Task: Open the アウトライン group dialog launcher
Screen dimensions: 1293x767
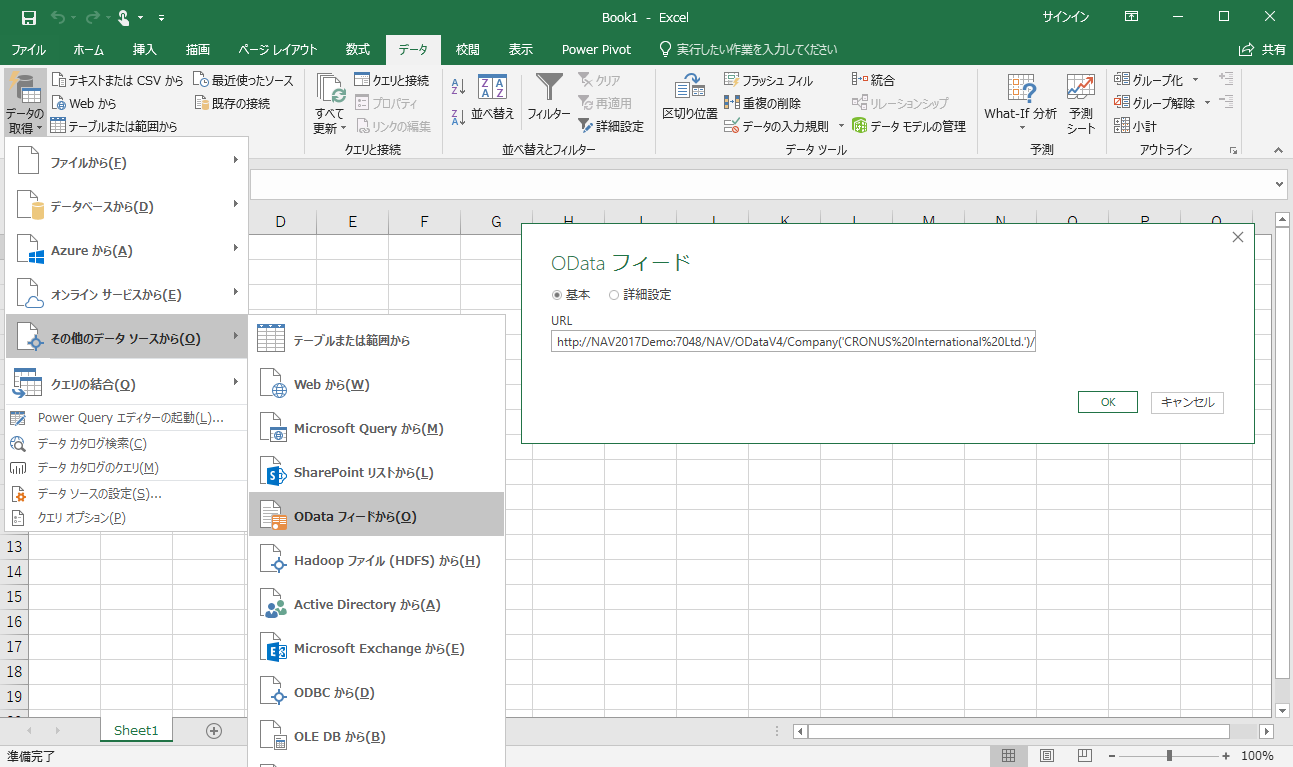Action: [x=1233, y=150]
